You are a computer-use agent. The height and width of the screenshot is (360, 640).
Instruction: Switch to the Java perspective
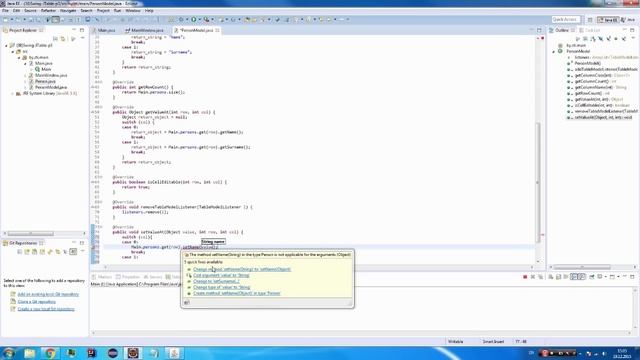click(x=628, y=19)
